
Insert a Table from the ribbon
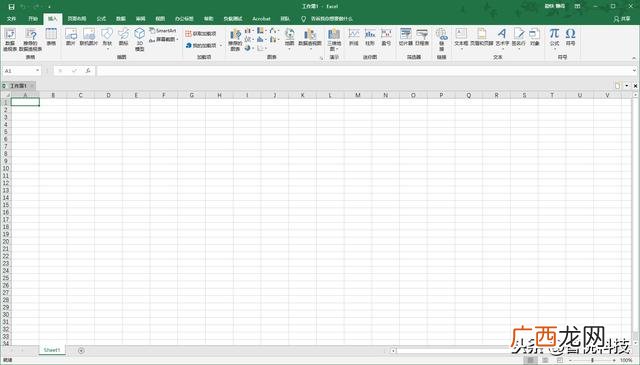point(51,37)
